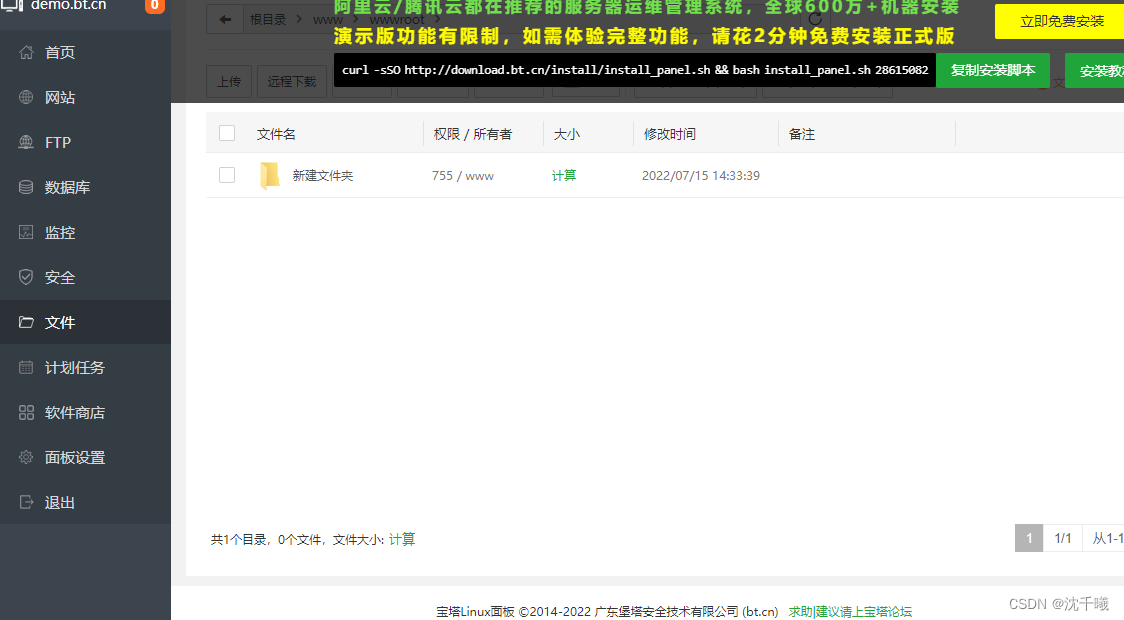Click FTP text label in sidebar
This screenshot has width=1124, height=620.
58,143
